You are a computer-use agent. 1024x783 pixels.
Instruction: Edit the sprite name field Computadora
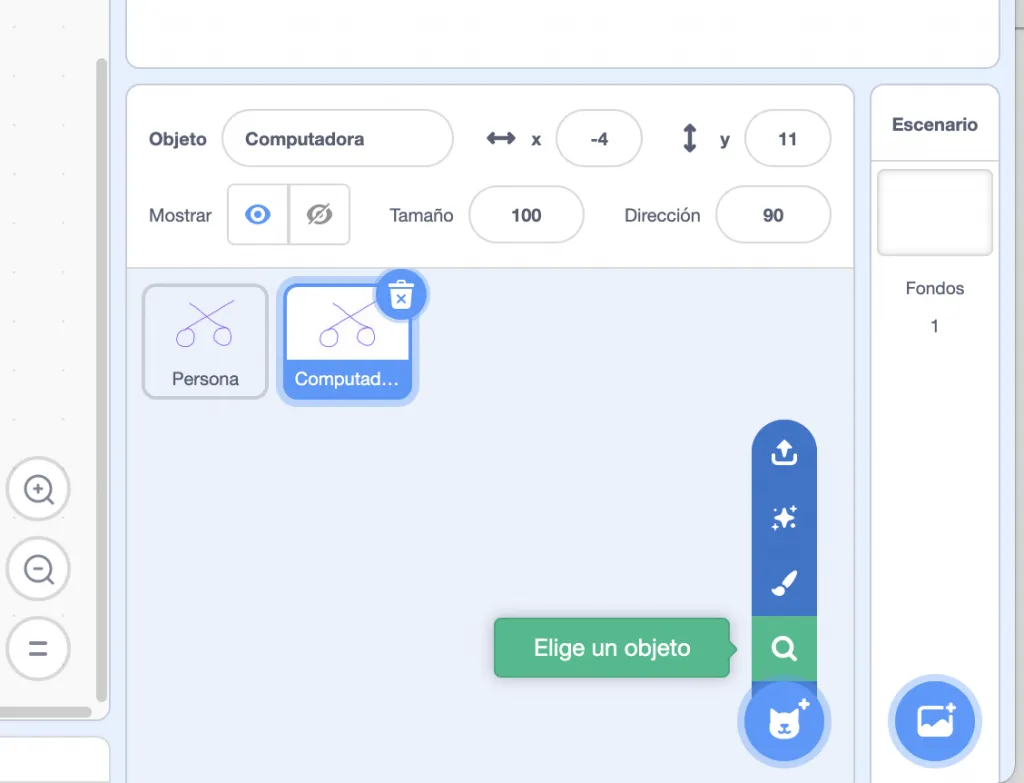[x=337, y=139]
